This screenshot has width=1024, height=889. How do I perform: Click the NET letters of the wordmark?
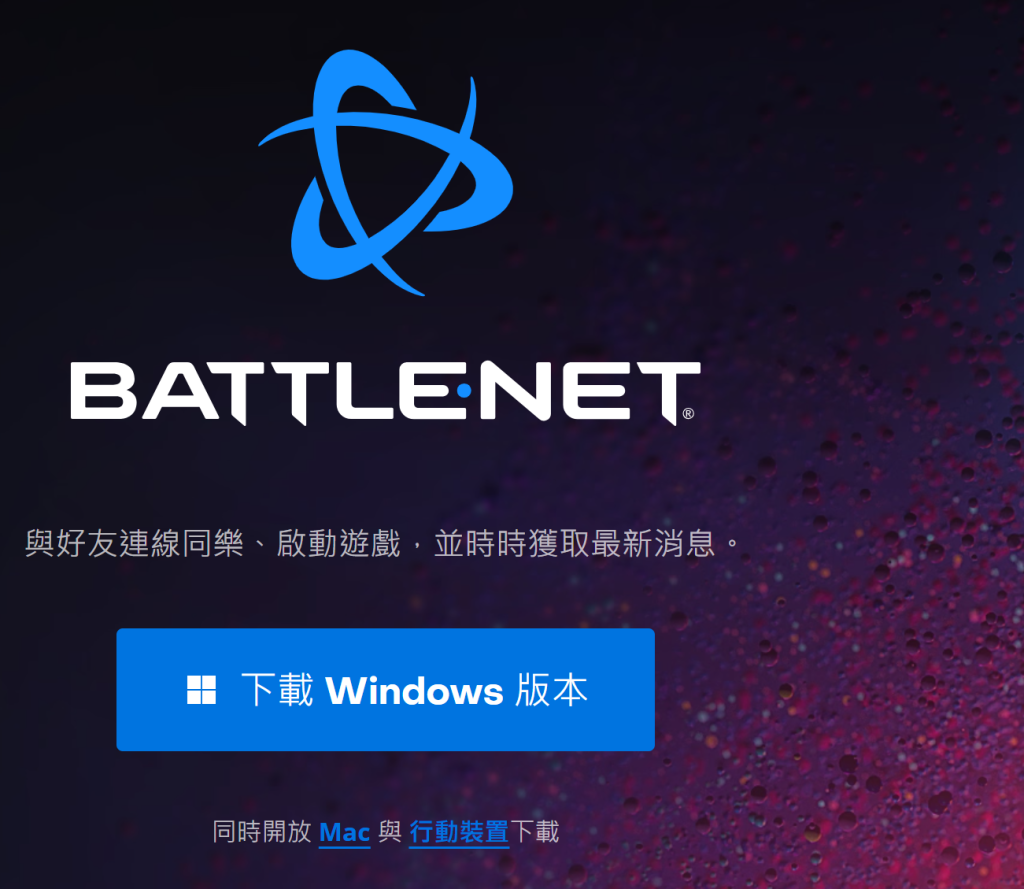[x=590, y=392]
